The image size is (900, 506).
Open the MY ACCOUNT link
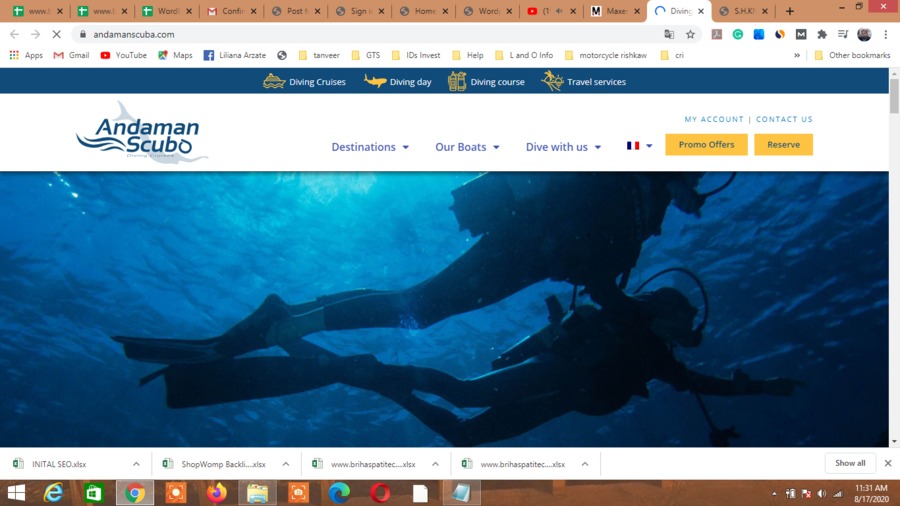coord(713,119)
